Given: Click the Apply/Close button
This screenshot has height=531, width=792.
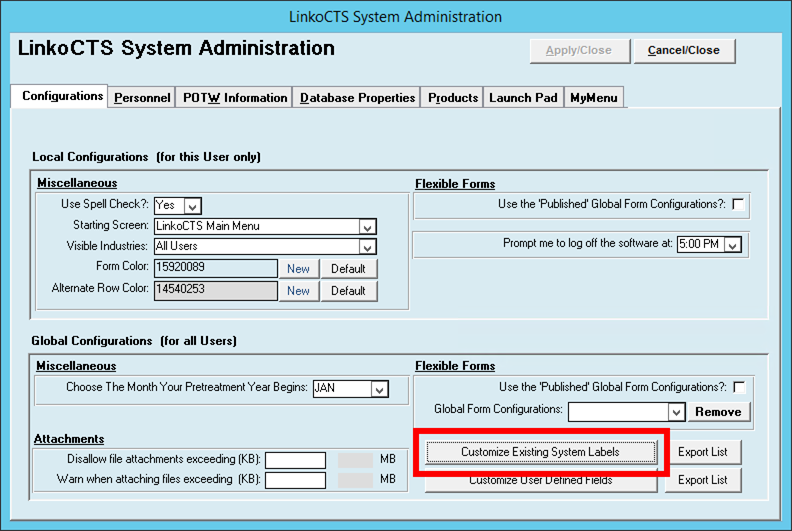Looking at the screenshot, I should click(x=579, y=51).
